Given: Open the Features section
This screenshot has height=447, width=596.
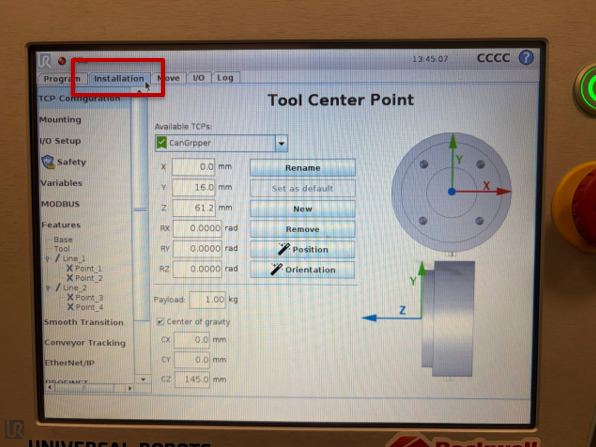Looking at the screenshot, I should [x=61, y=225].
